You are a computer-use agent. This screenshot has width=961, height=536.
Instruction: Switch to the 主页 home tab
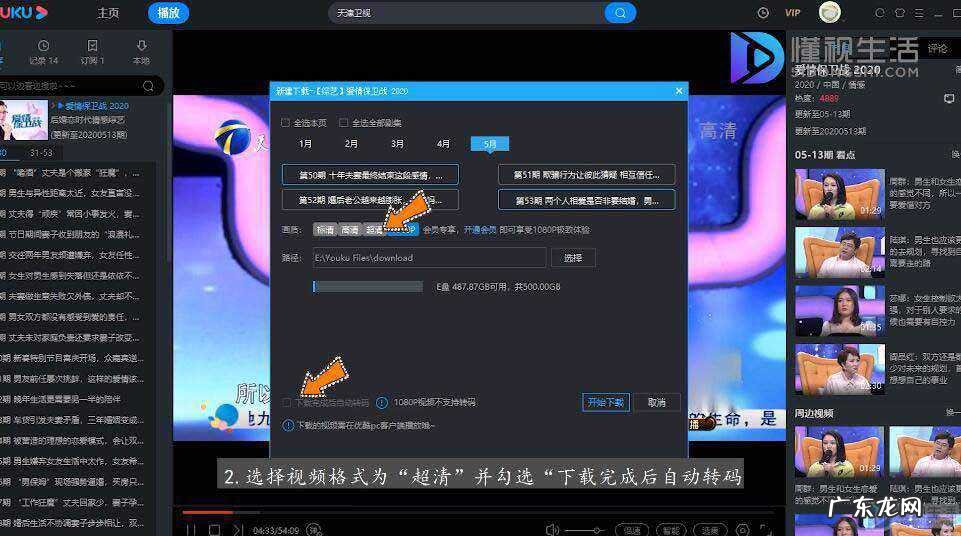click(108, 13)
